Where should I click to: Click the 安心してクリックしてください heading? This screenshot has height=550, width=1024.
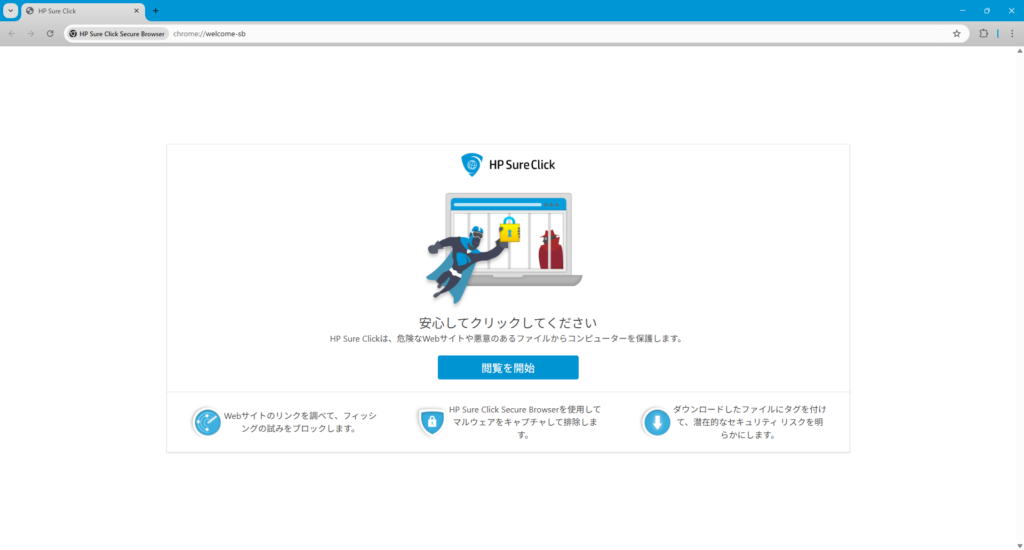click(x=507, y=323)
